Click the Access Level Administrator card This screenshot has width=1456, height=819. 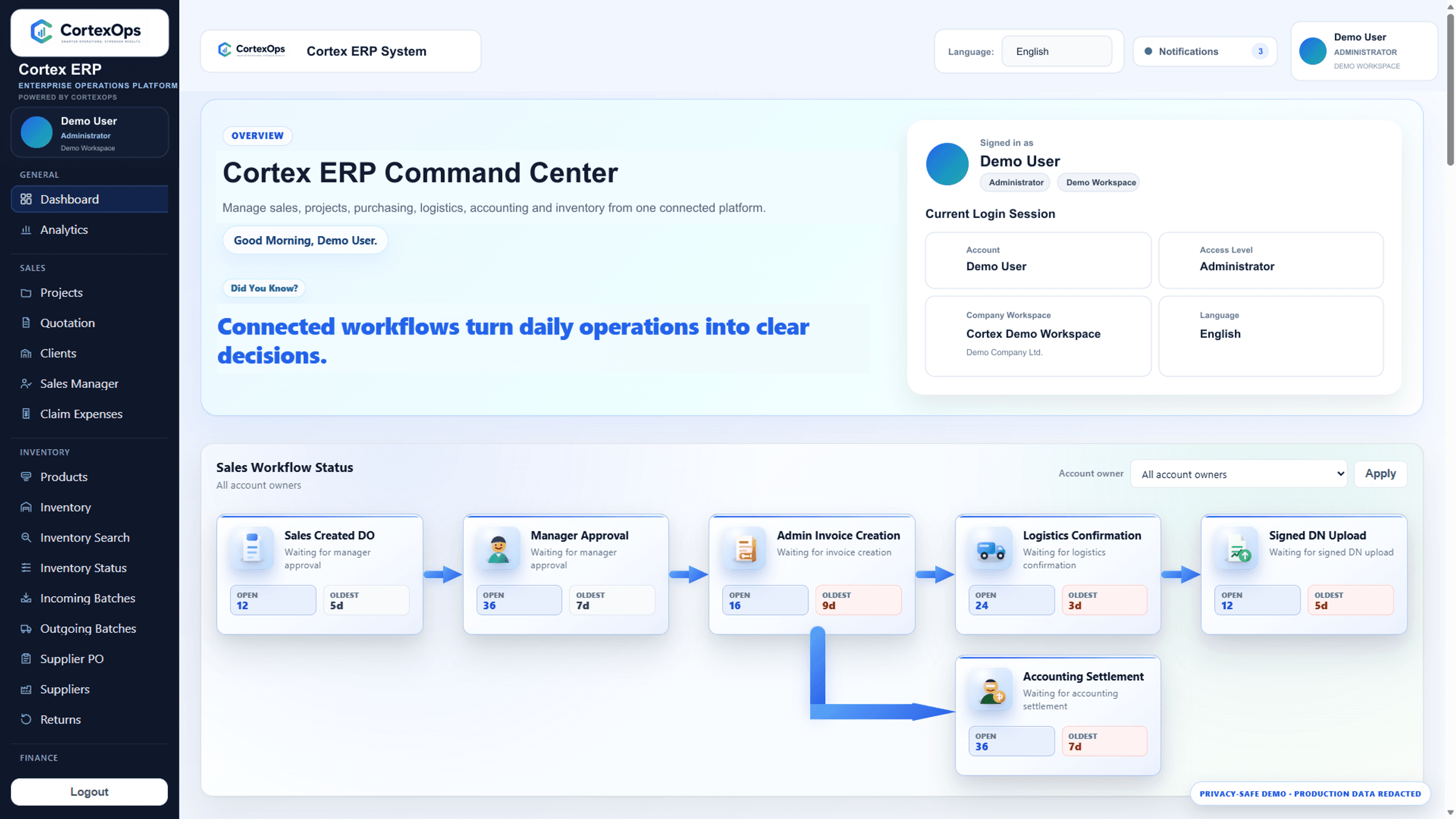pyautogui.click(x=1271, y=260)
